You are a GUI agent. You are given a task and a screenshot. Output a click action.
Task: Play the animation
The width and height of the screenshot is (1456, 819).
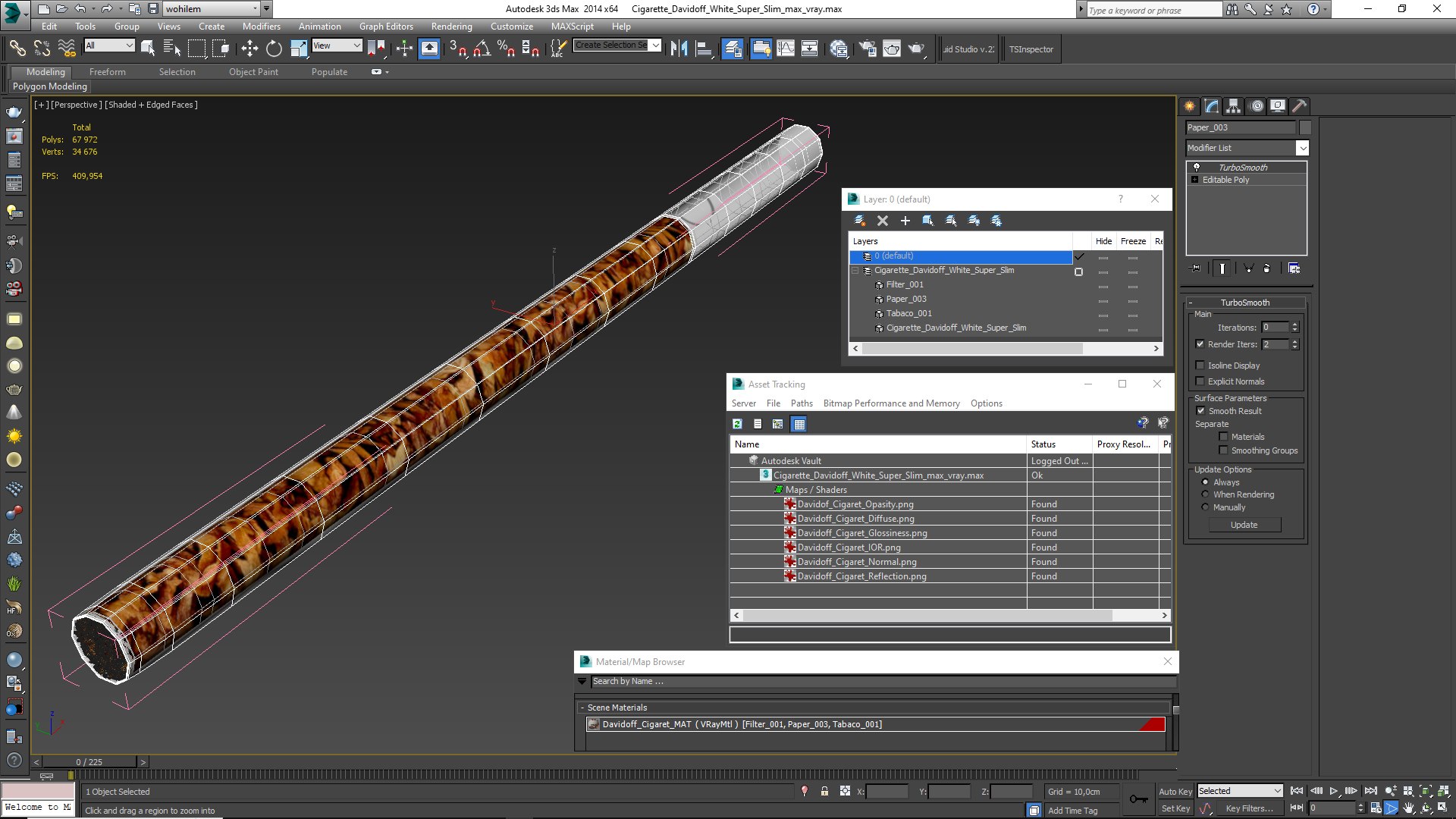tap(1334, 791)
